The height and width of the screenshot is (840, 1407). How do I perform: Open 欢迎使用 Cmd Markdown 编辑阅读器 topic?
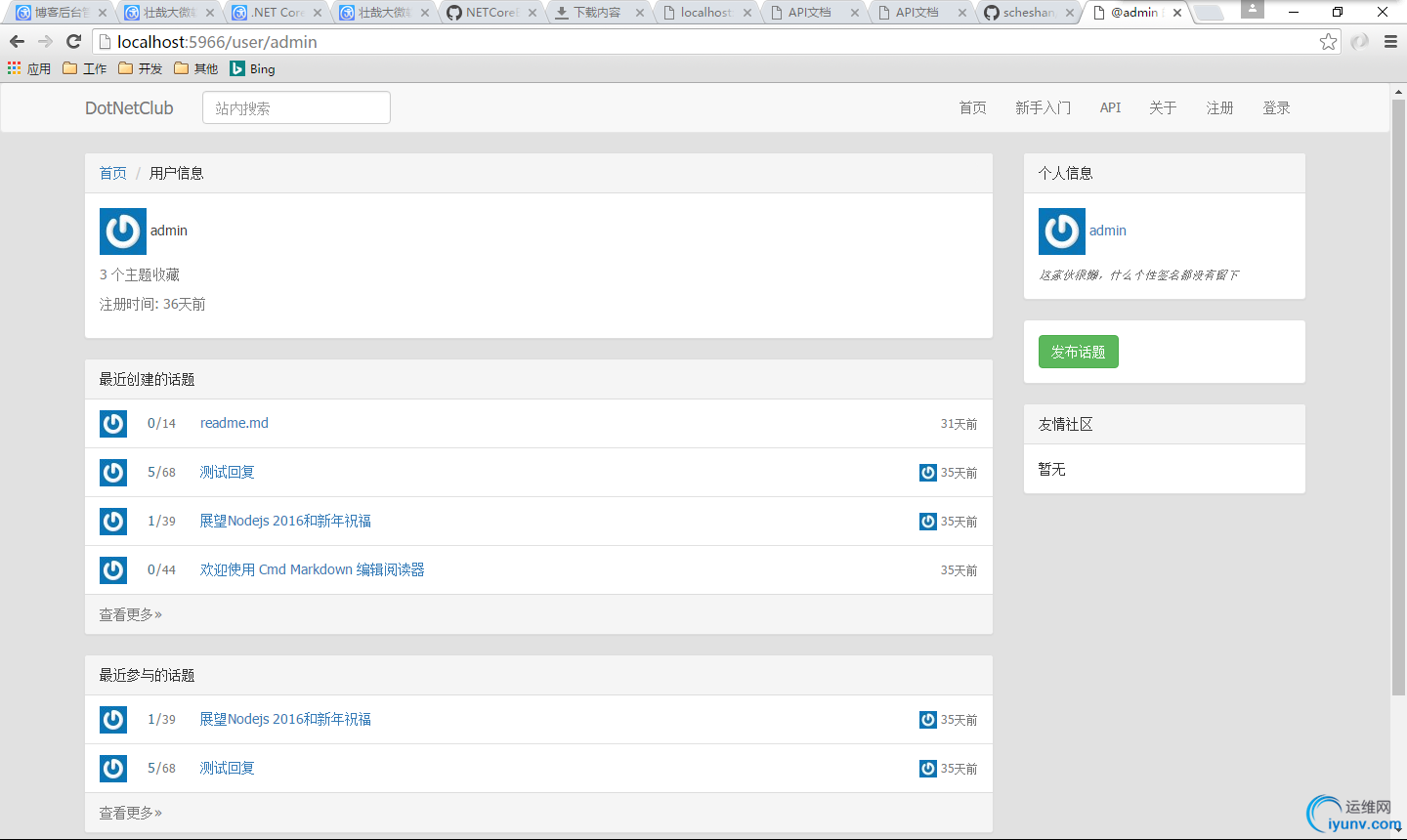click(313, 569)
